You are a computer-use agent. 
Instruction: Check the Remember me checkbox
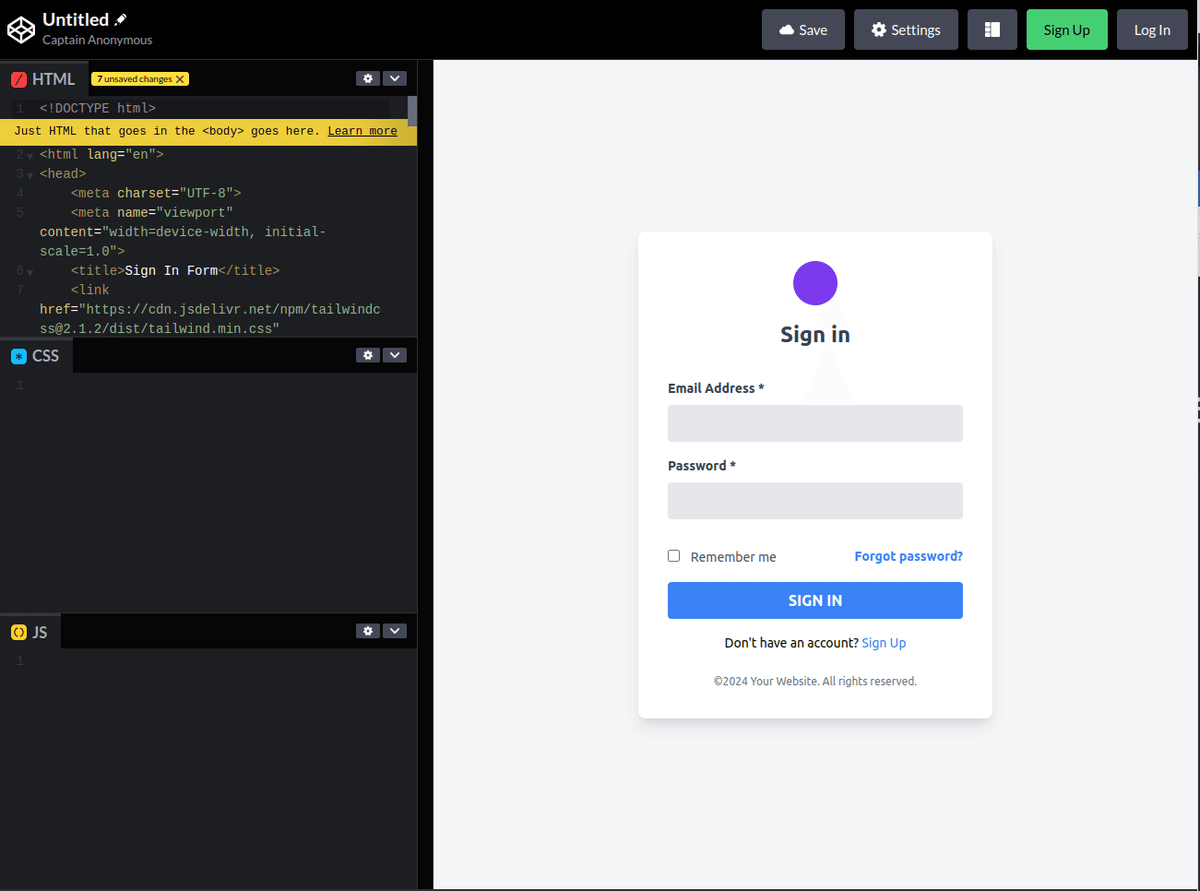pos(674,555)
